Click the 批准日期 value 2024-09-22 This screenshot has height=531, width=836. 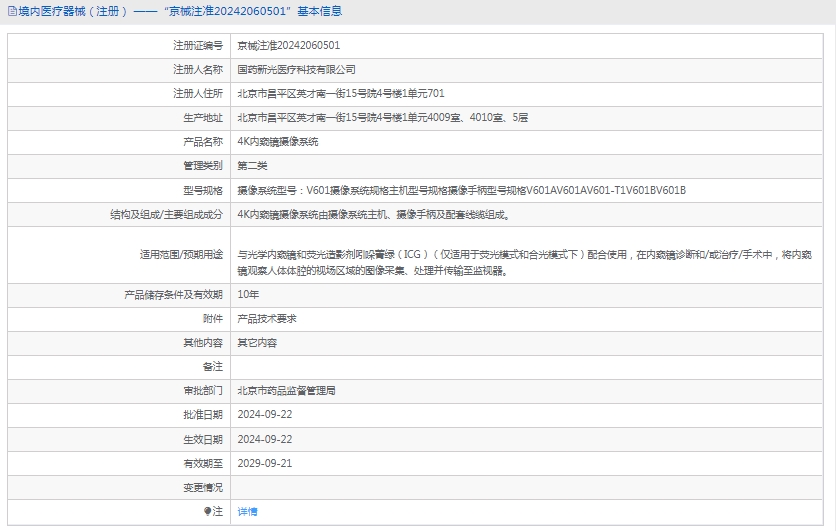[264, 415]
